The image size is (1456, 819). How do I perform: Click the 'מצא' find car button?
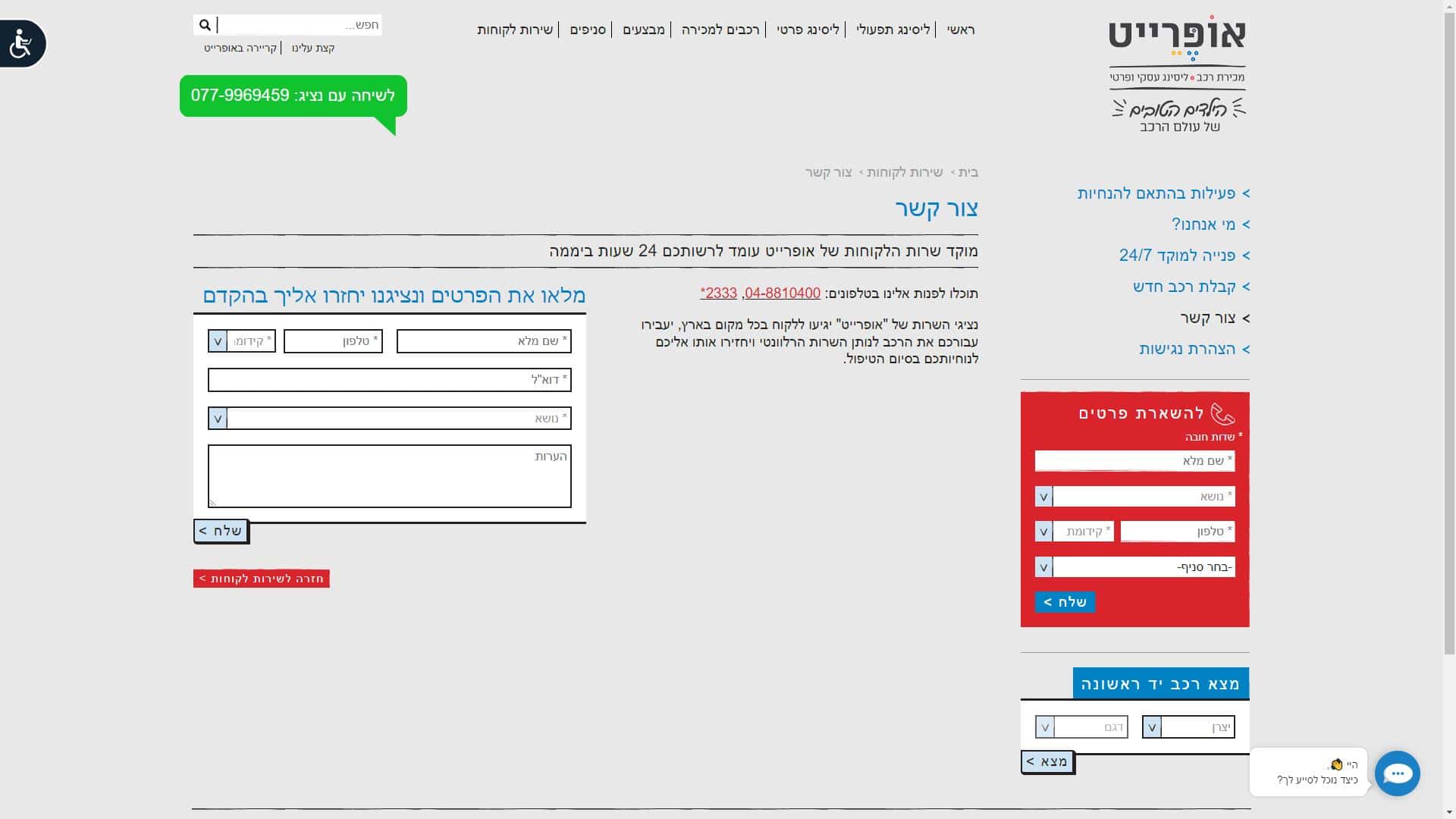[1047, 761]
